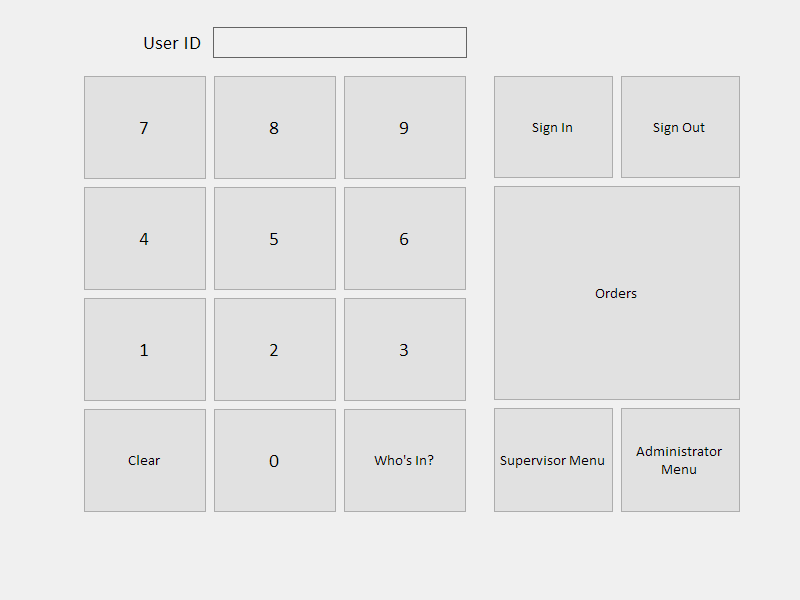Clear the entered User ID
The height and width of the screenshot is (600, 800).
pyautogui.click(x=144, y=461)
